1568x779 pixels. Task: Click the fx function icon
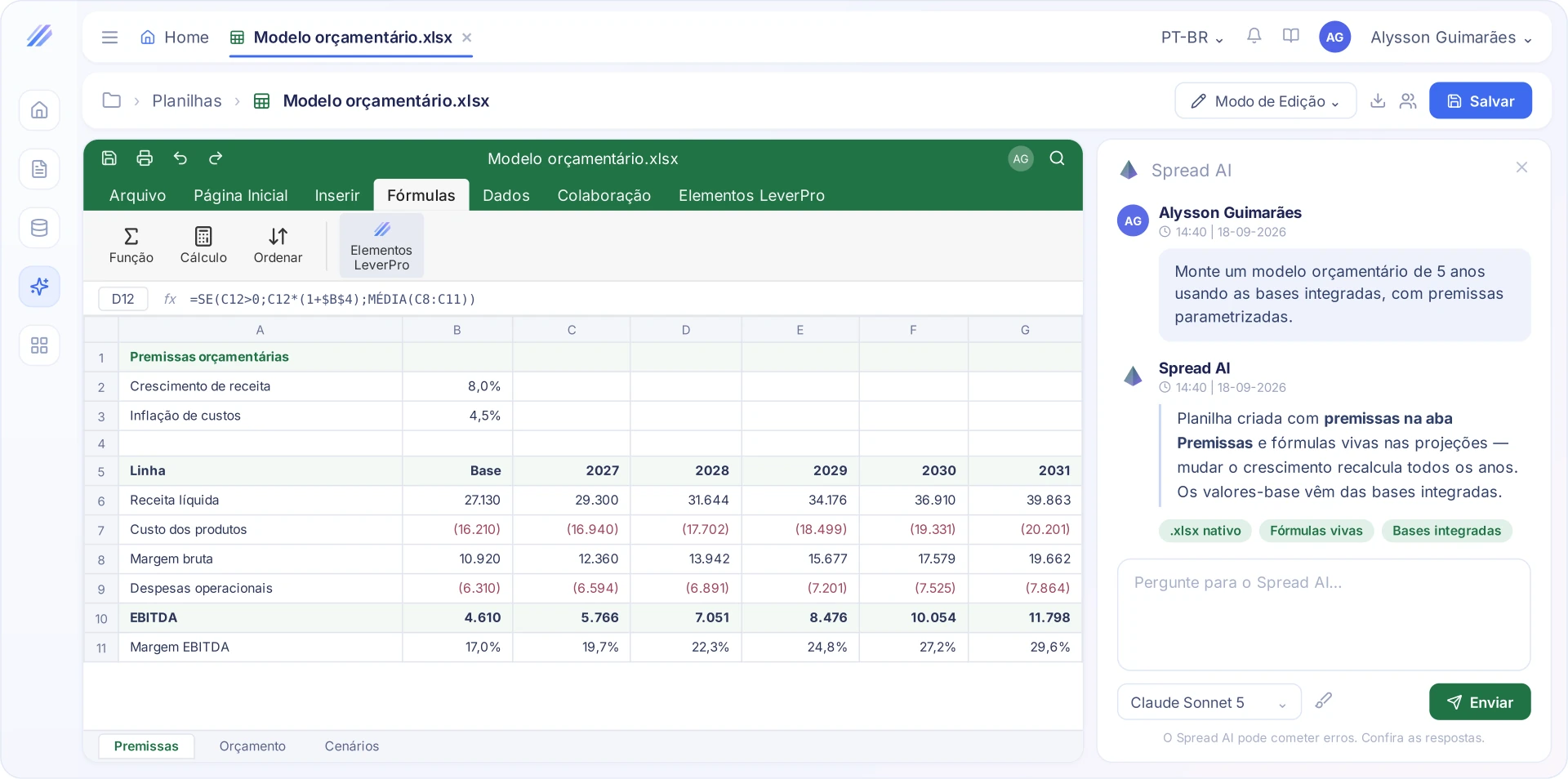170,299
